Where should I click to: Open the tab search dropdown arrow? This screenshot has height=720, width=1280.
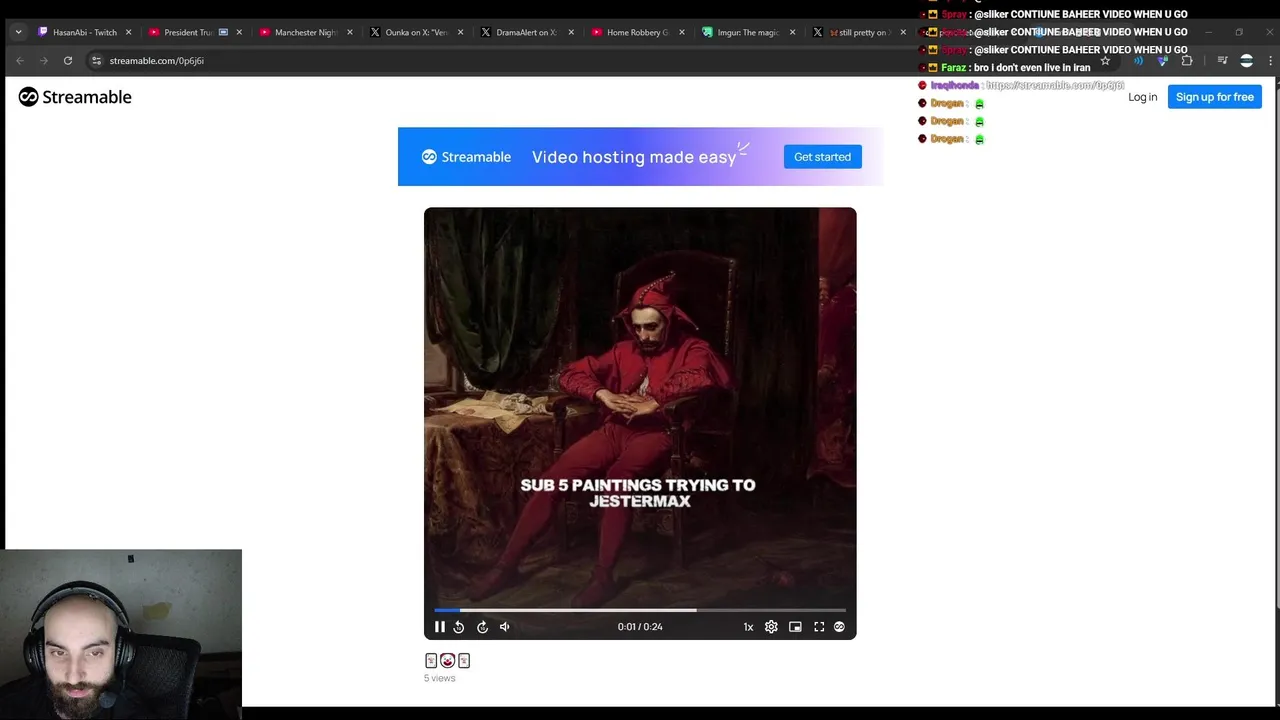pyautogui.click(x=18, y=32)
